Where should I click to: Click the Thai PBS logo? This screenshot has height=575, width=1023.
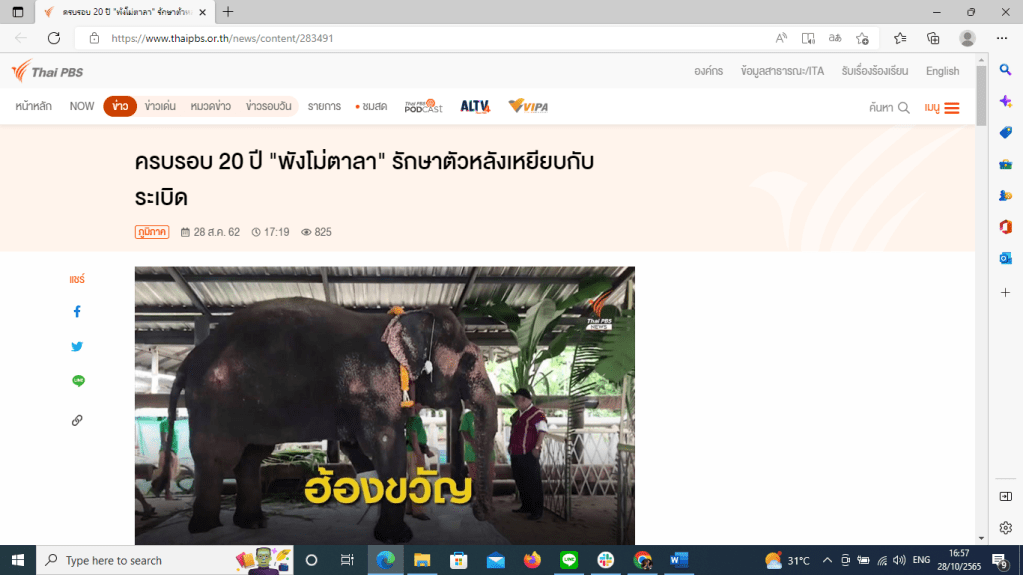point(47,71)
